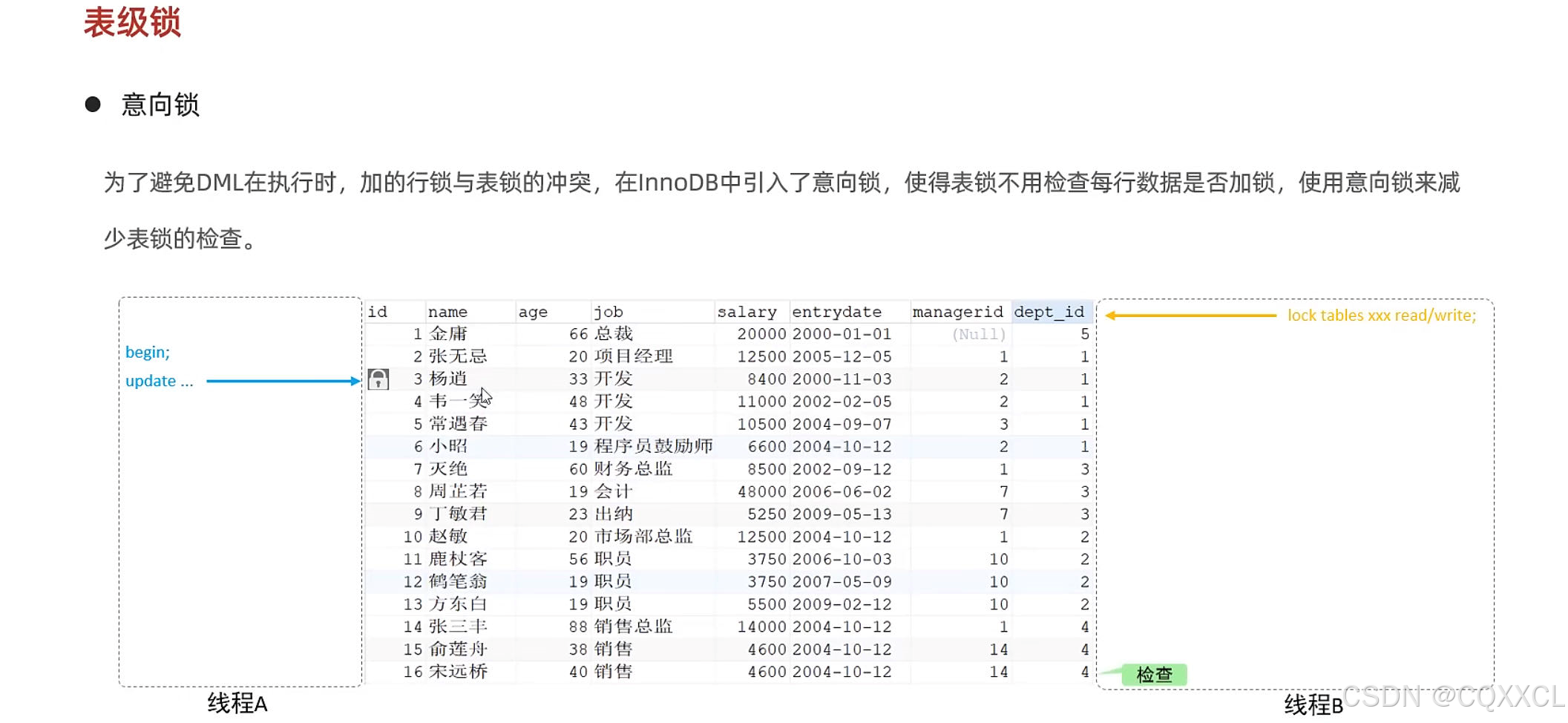
Task: Click the age value 66
Action: tap(579, 334)
